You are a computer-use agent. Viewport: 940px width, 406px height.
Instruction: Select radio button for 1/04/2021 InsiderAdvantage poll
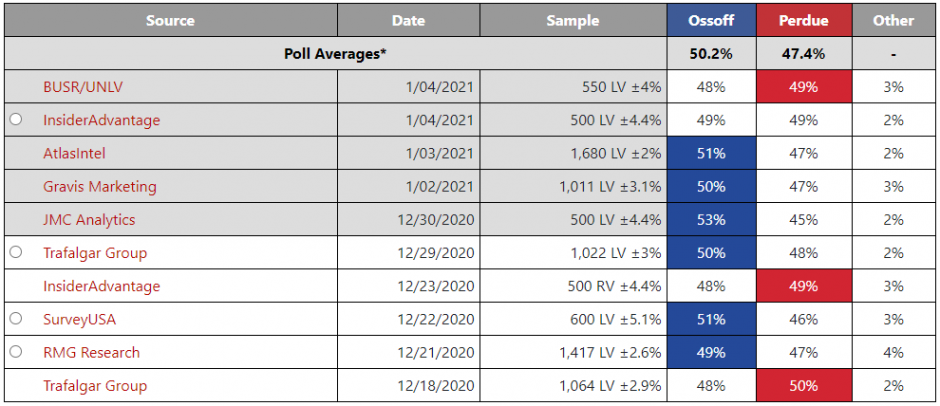tap(15, 120)
